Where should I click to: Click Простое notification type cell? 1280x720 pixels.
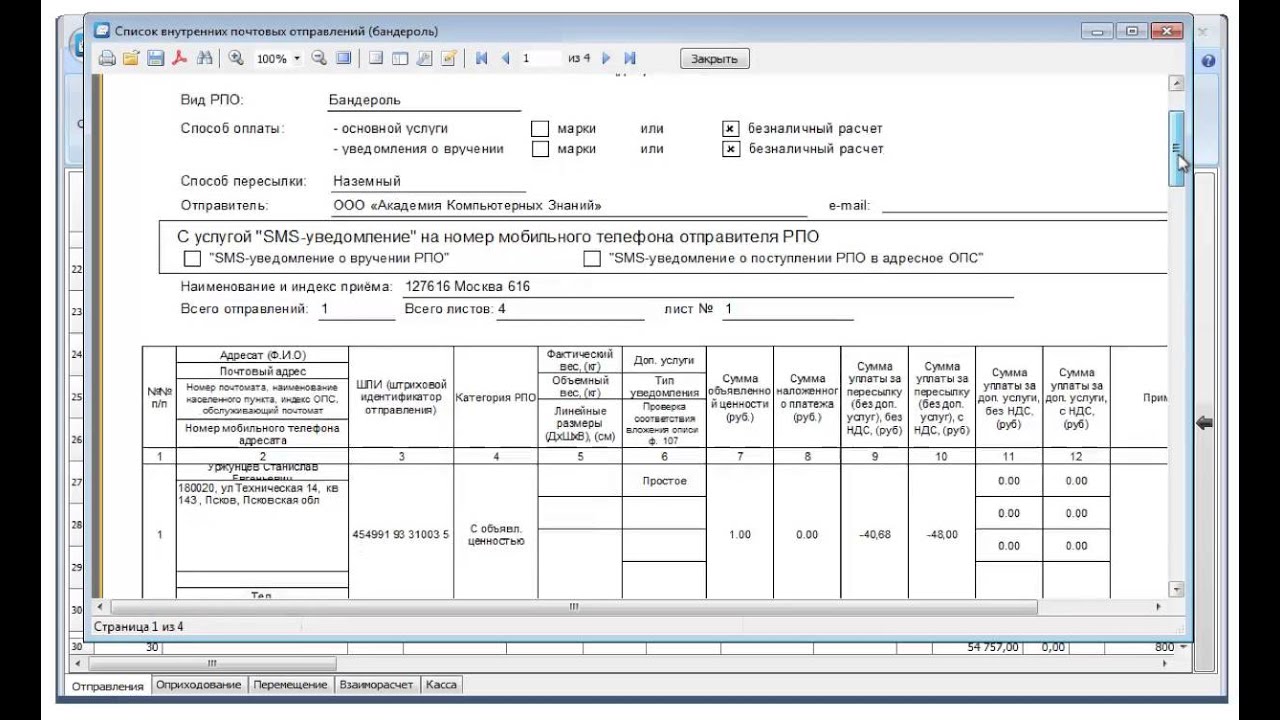(664, 481)
